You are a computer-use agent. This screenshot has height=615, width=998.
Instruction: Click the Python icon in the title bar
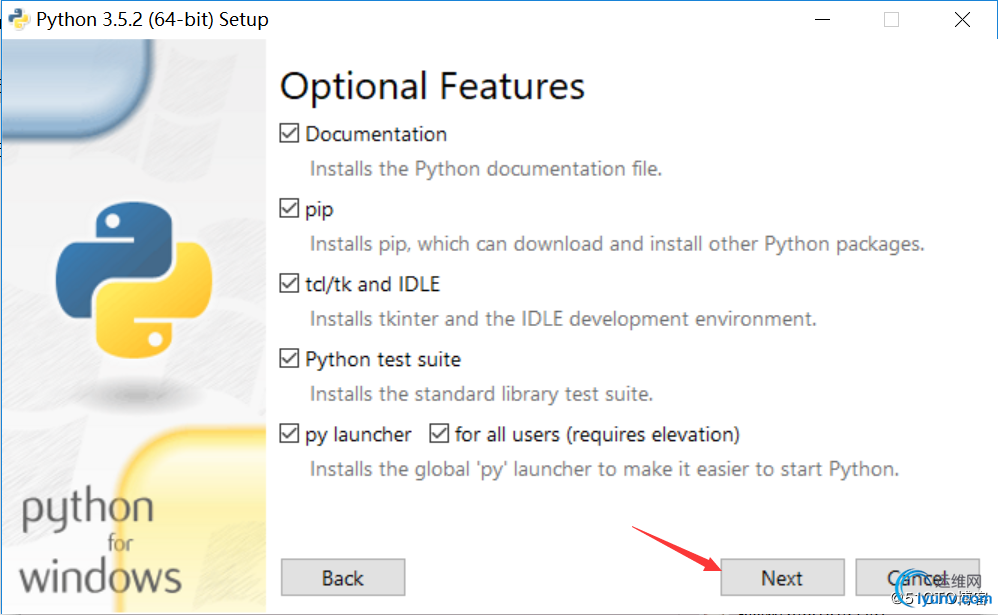coord(17,19)
